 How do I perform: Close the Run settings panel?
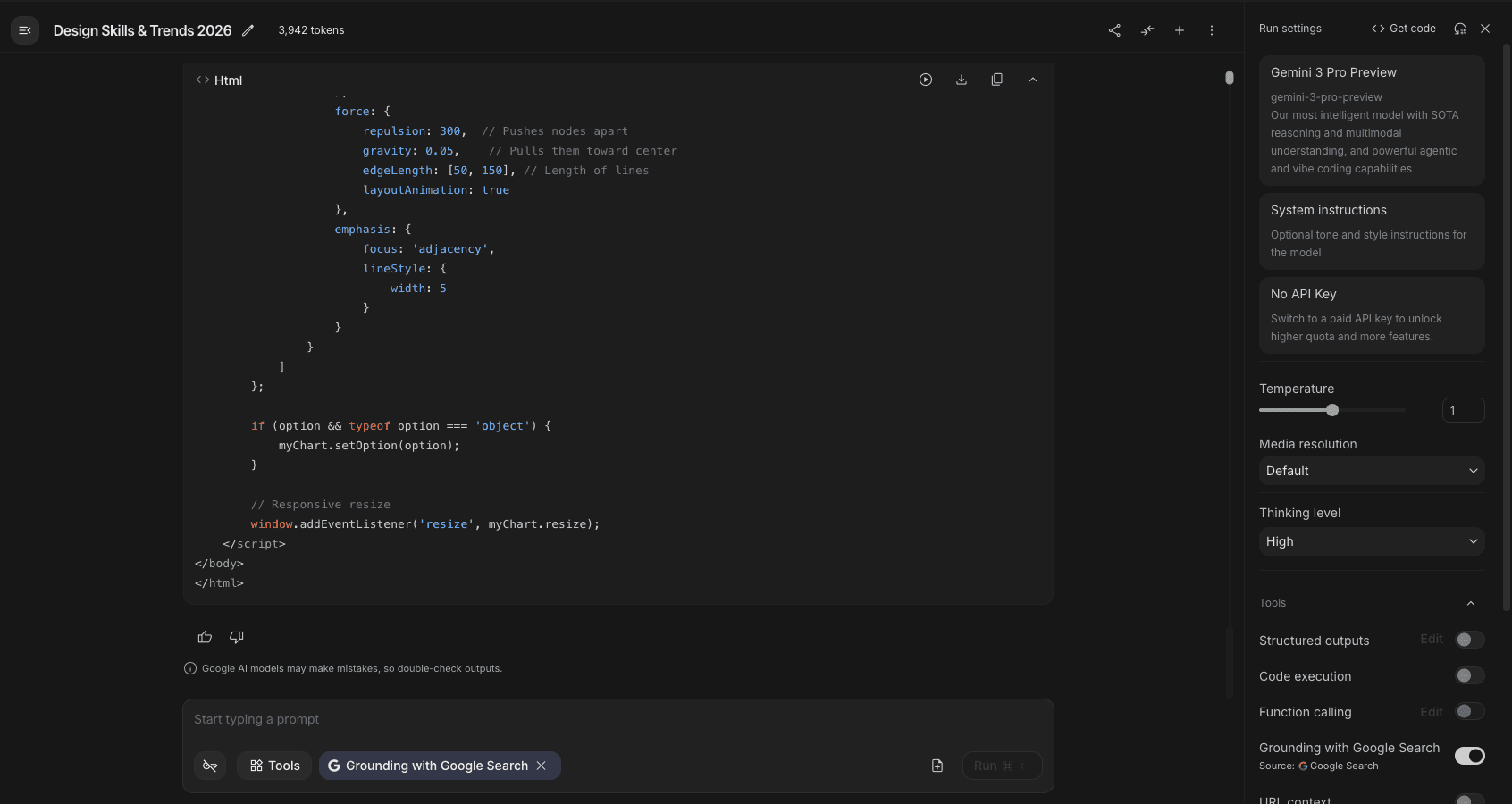(x=1485, y=29)
